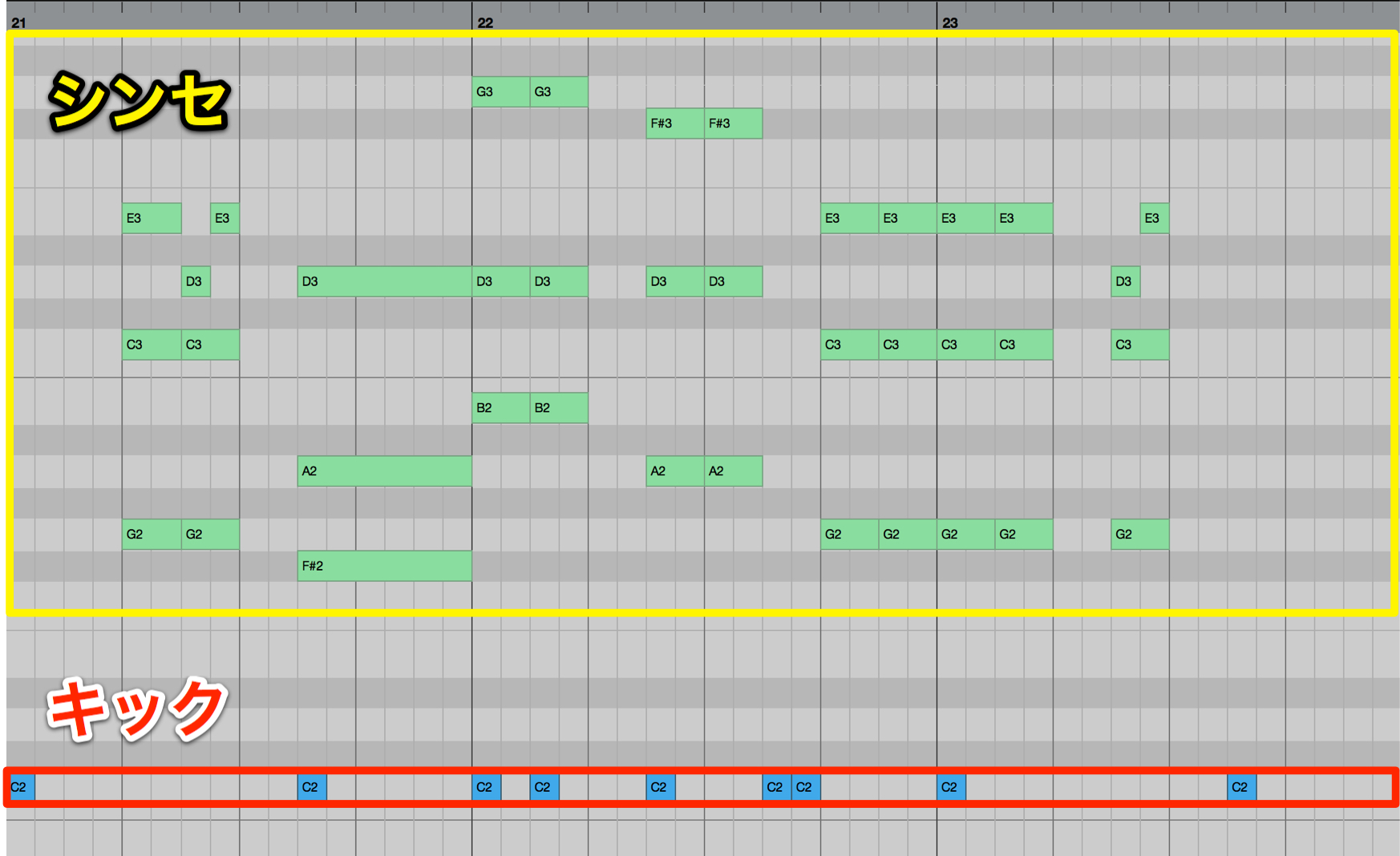
Task: Select the second kick C2 note in bar 21
Action: [x=312, y=787]
